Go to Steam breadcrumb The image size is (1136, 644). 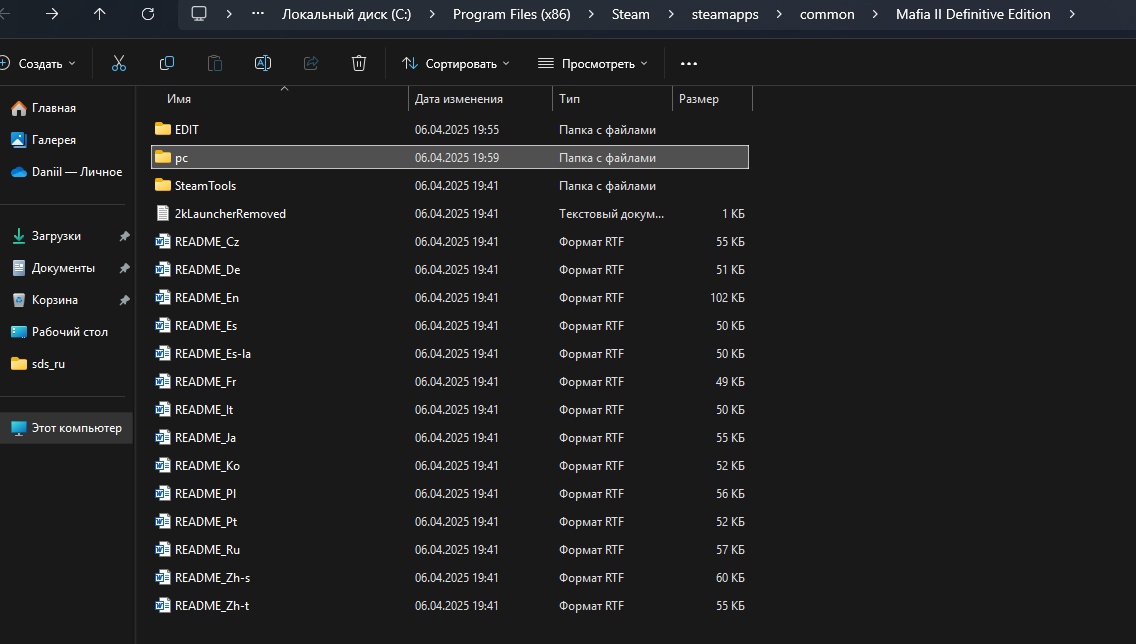(630, 14)
